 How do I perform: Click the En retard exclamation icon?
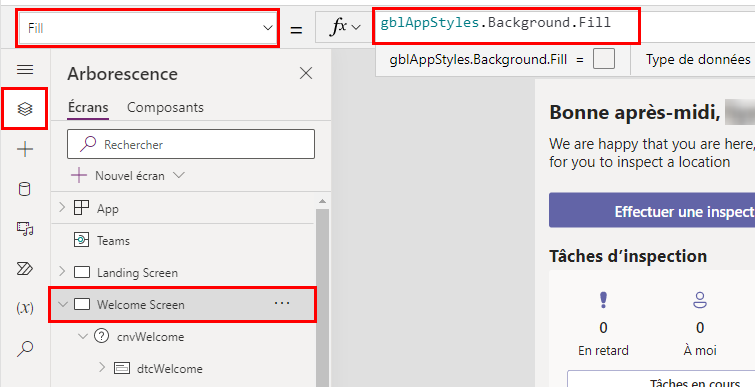[603, 299]
